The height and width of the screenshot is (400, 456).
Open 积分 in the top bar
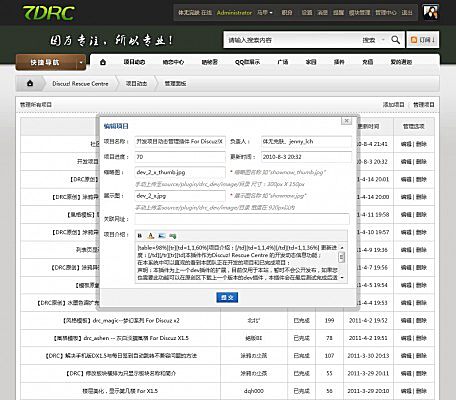tap(287, 13)
